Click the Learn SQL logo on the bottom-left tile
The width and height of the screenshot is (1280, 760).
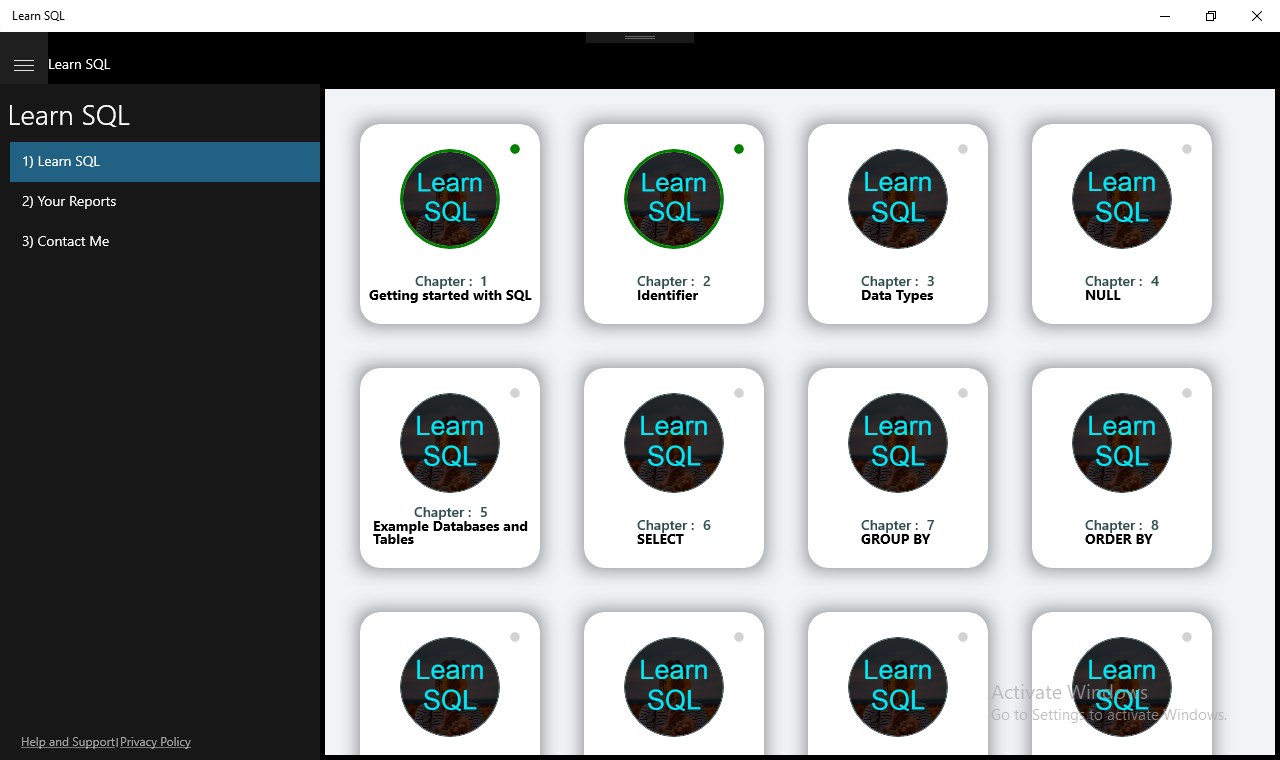coord(449,686)
